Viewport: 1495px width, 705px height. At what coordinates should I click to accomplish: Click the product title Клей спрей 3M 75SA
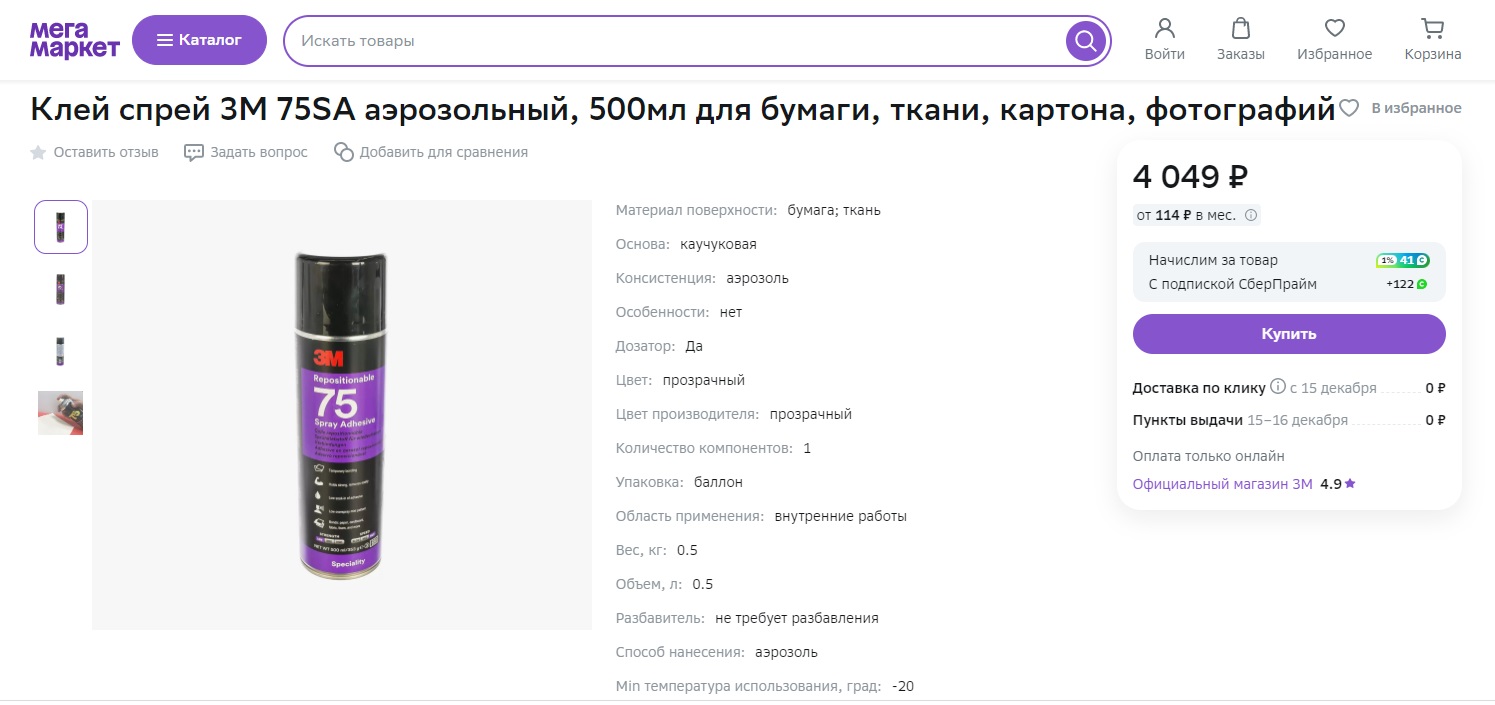(x=683, y=109)
